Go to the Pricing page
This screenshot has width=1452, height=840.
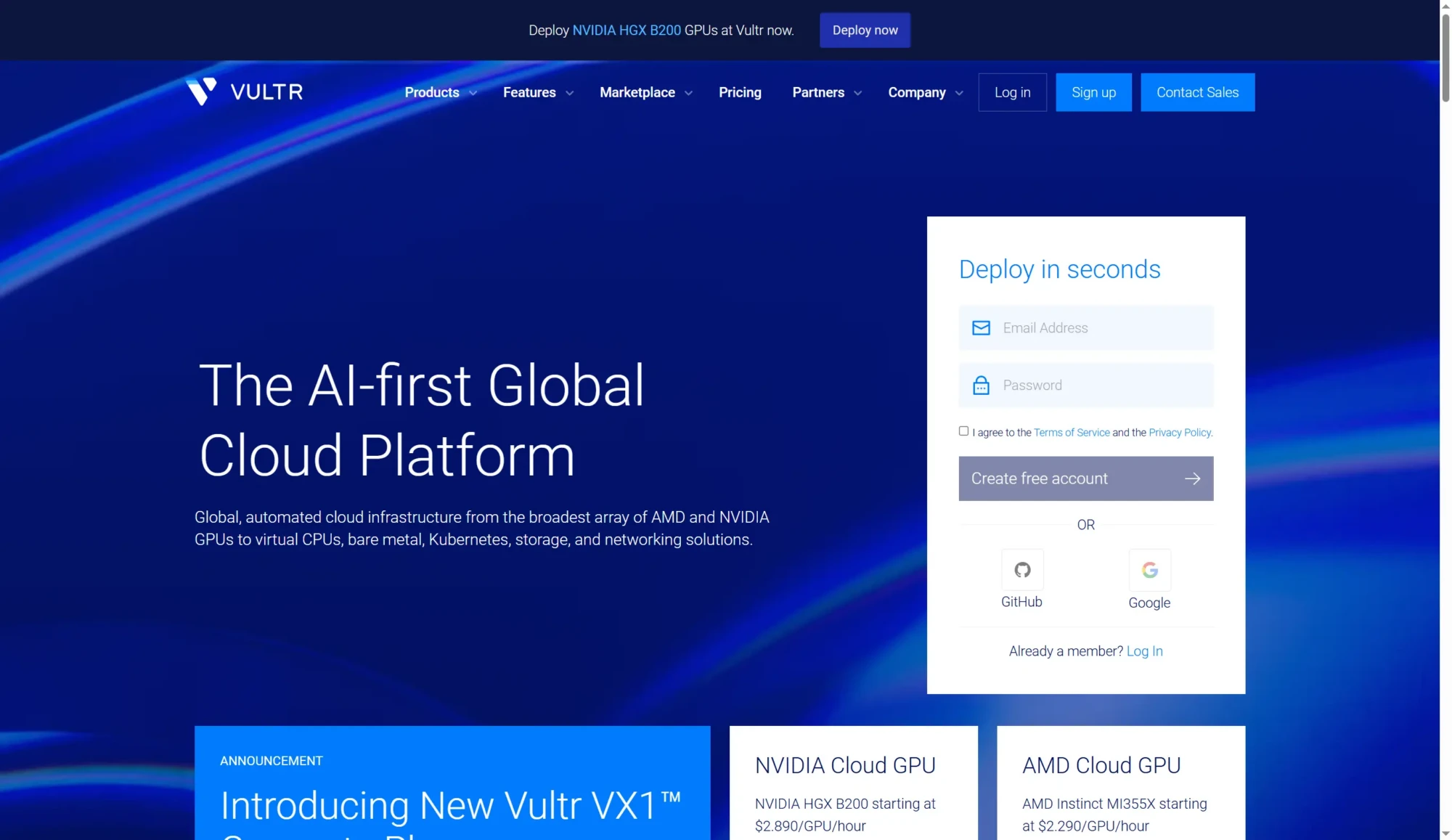[740, 92]
